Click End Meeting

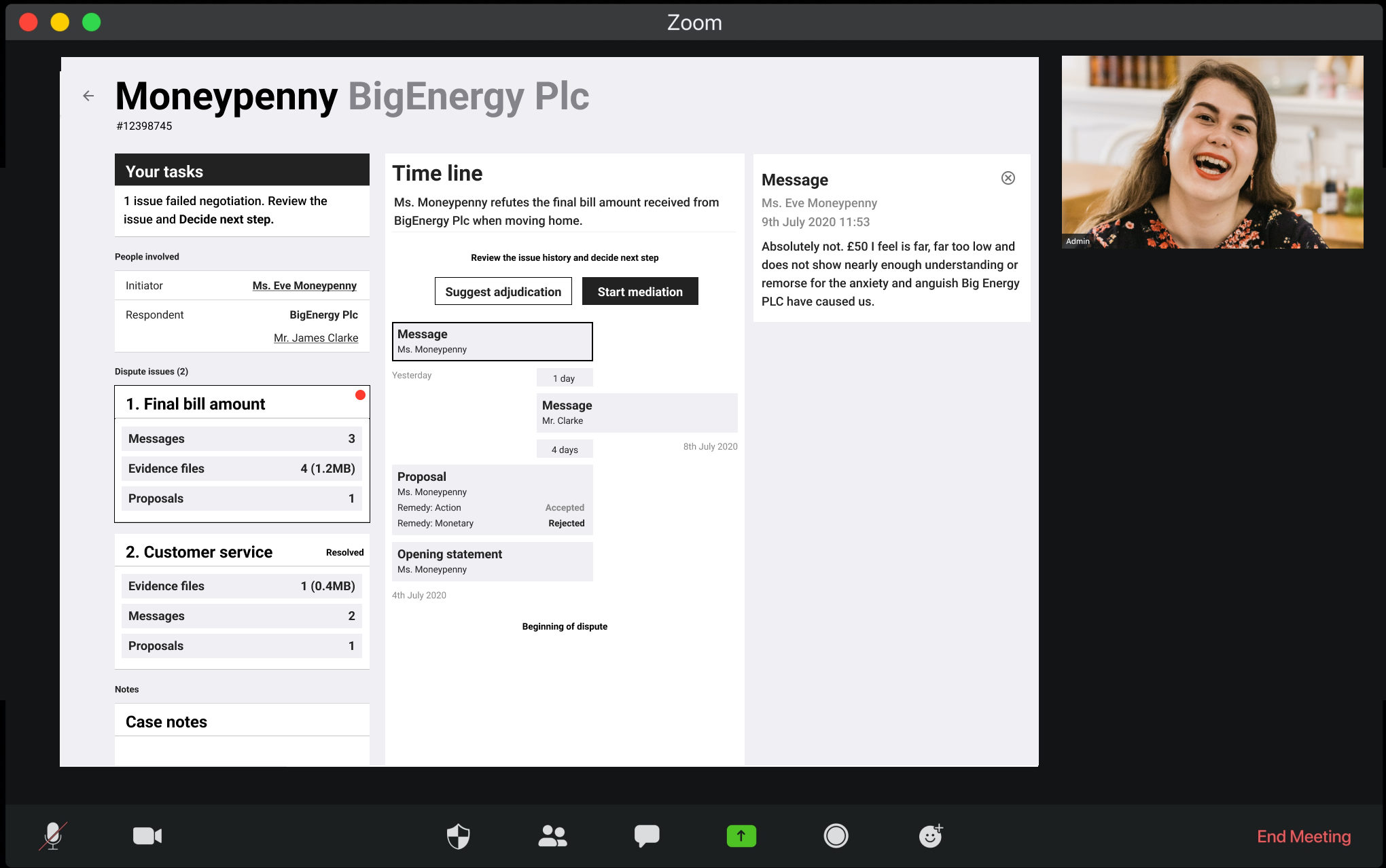1304,836
